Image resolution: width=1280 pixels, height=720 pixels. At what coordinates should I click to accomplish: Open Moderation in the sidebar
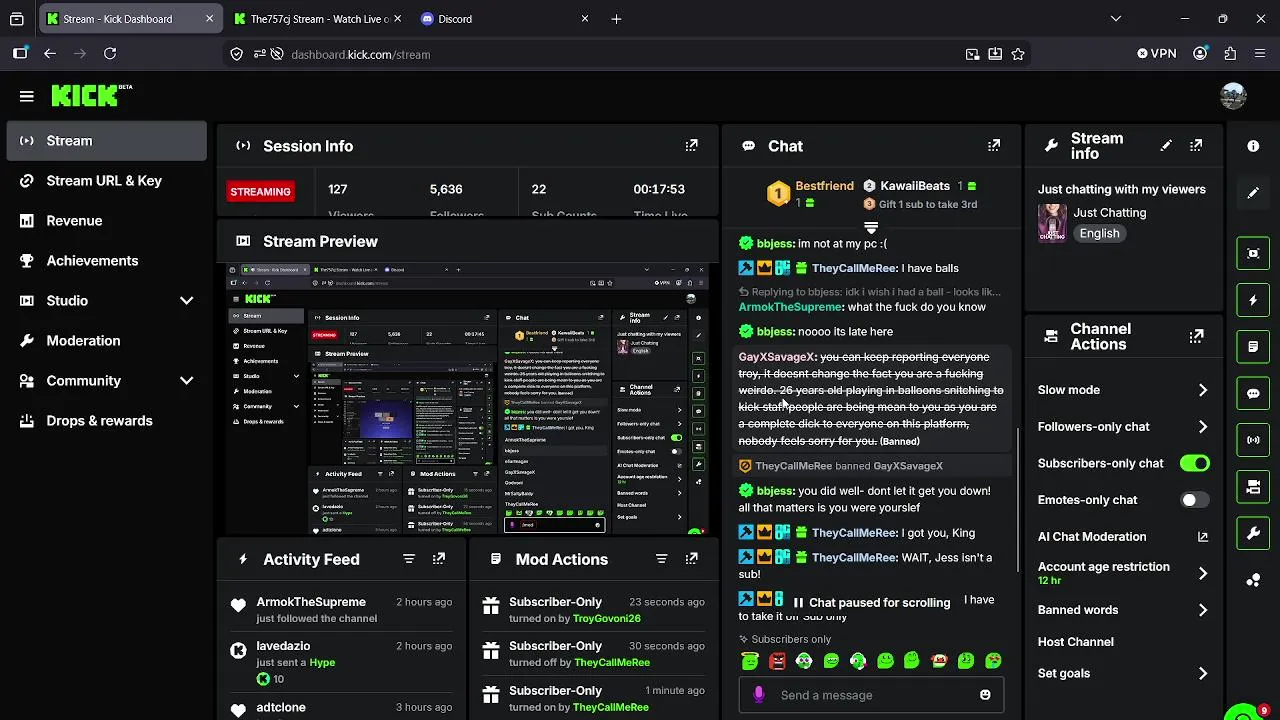click(x=107, y=341)
